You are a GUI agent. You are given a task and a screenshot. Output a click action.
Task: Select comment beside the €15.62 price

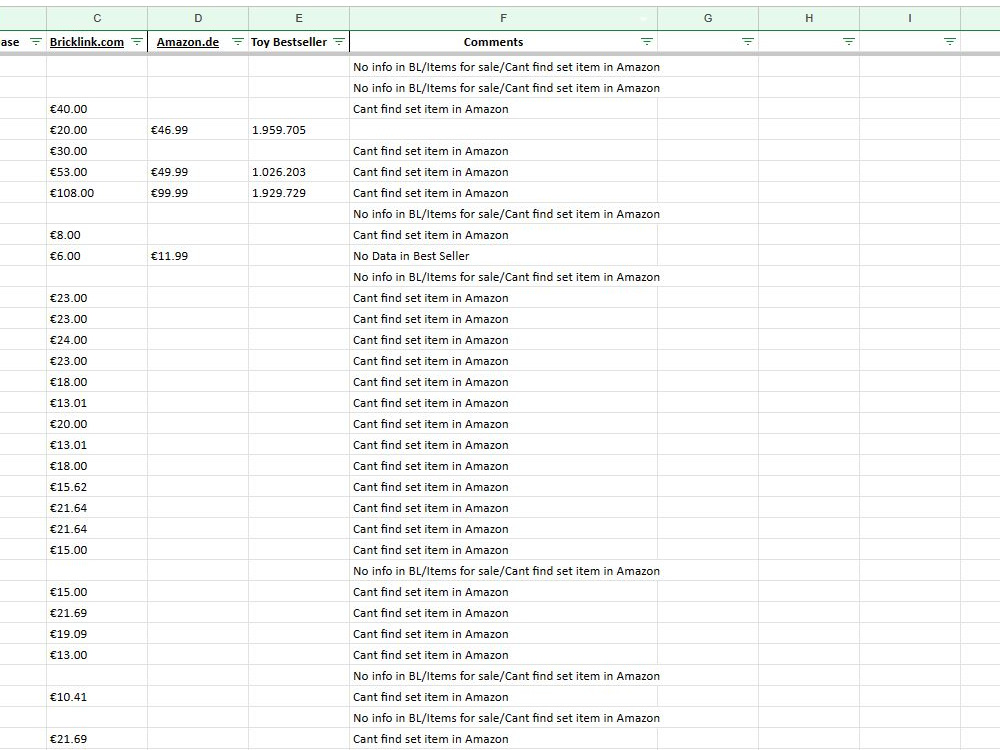coord(503,487)
